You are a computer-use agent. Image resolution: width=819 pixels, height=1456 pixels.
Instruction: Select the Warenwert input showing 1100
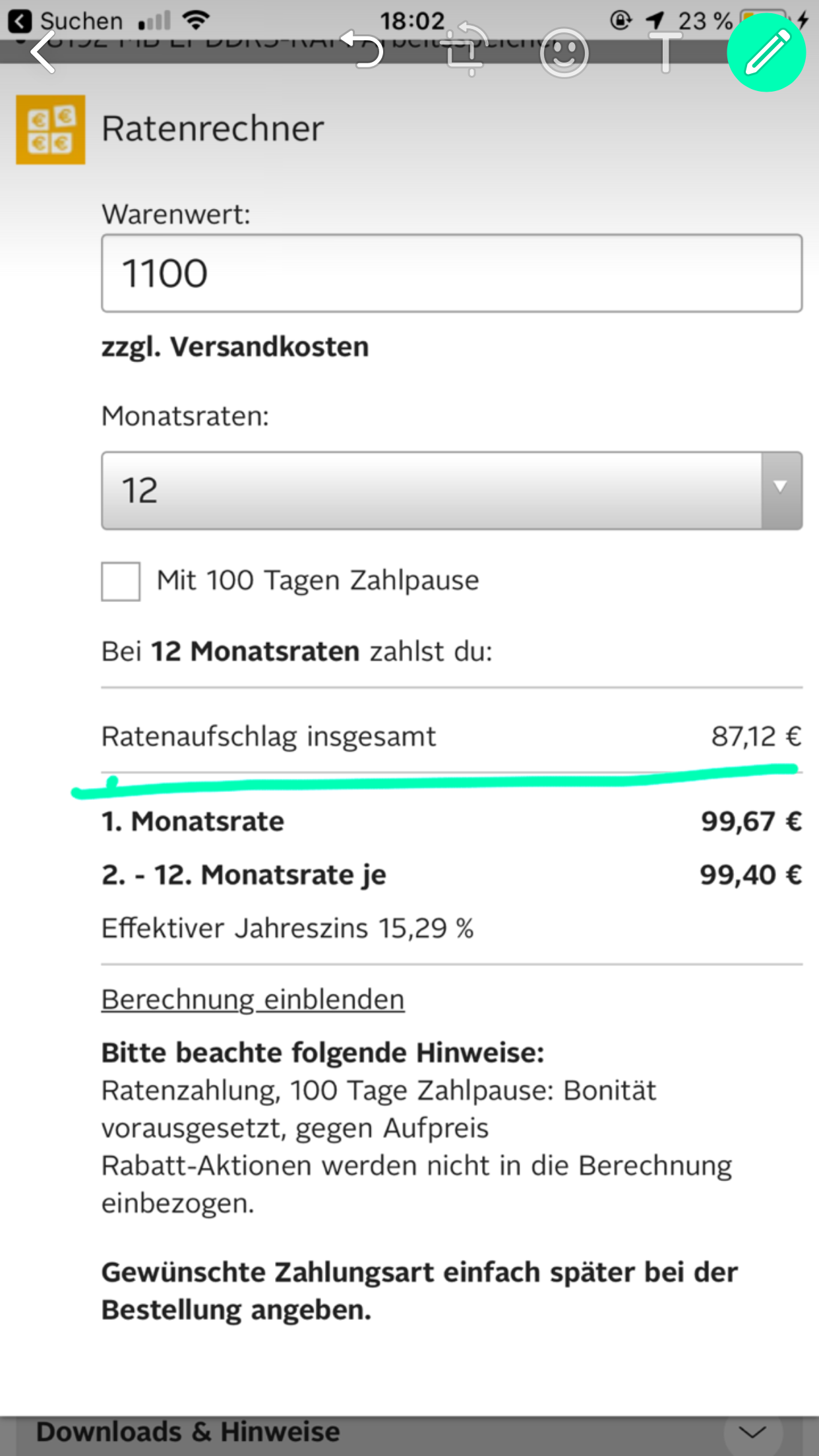(450, 274)
